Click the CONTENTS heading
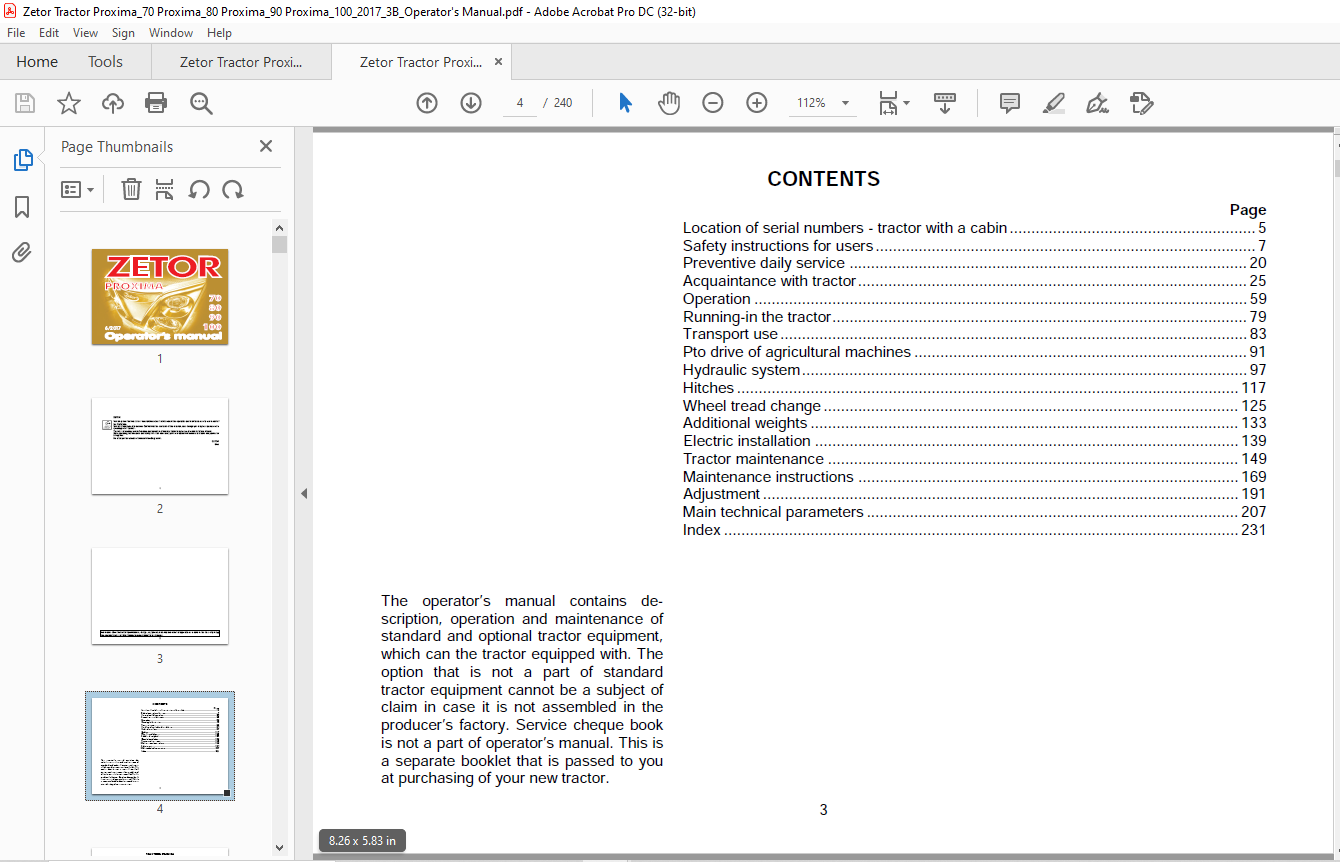Screen dimensions: 1340x862 coord(824,179)
